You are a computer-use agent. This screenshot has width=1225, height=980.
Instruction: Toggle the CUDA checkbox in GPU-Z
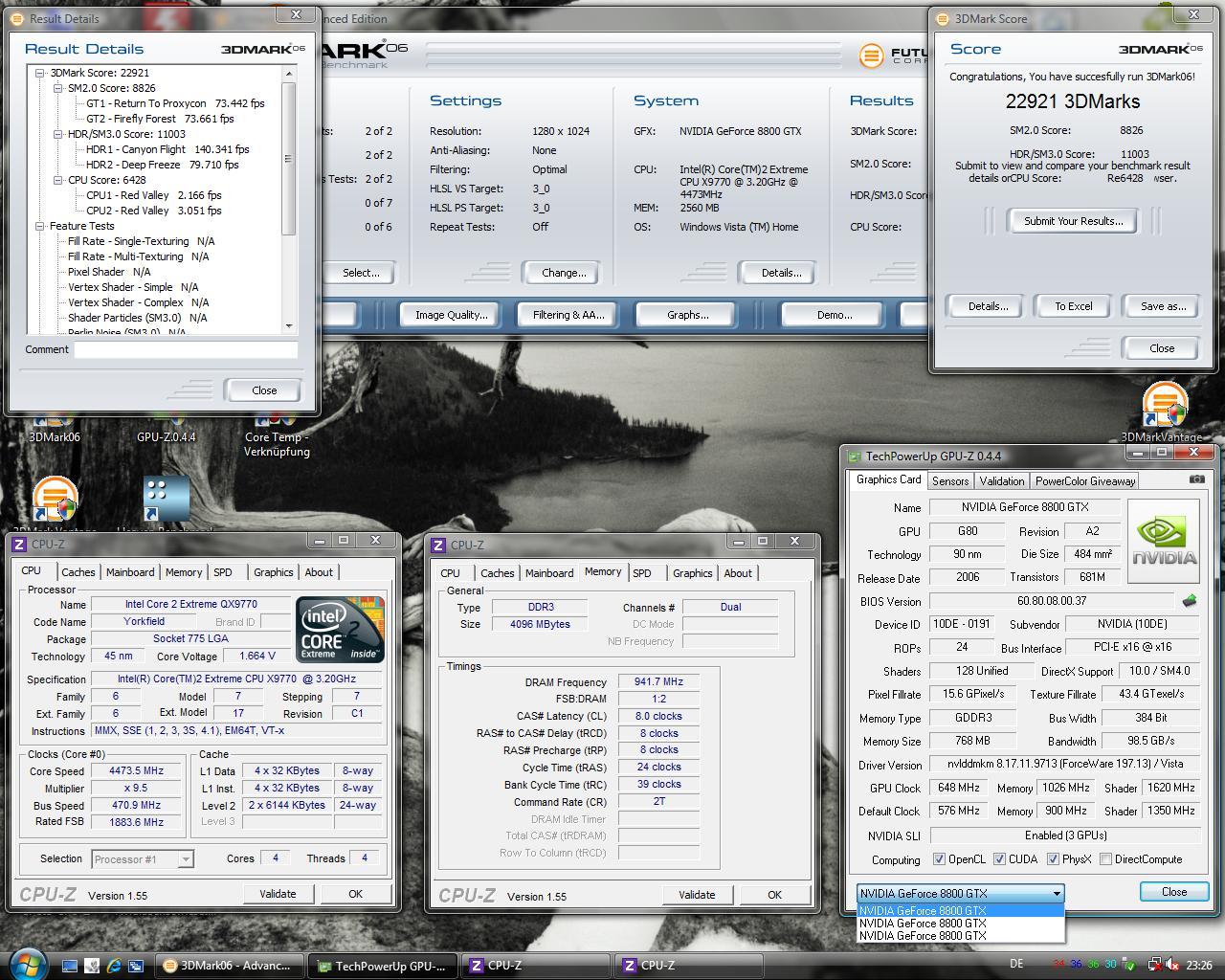pyautogui.click(x=999, y=859)
